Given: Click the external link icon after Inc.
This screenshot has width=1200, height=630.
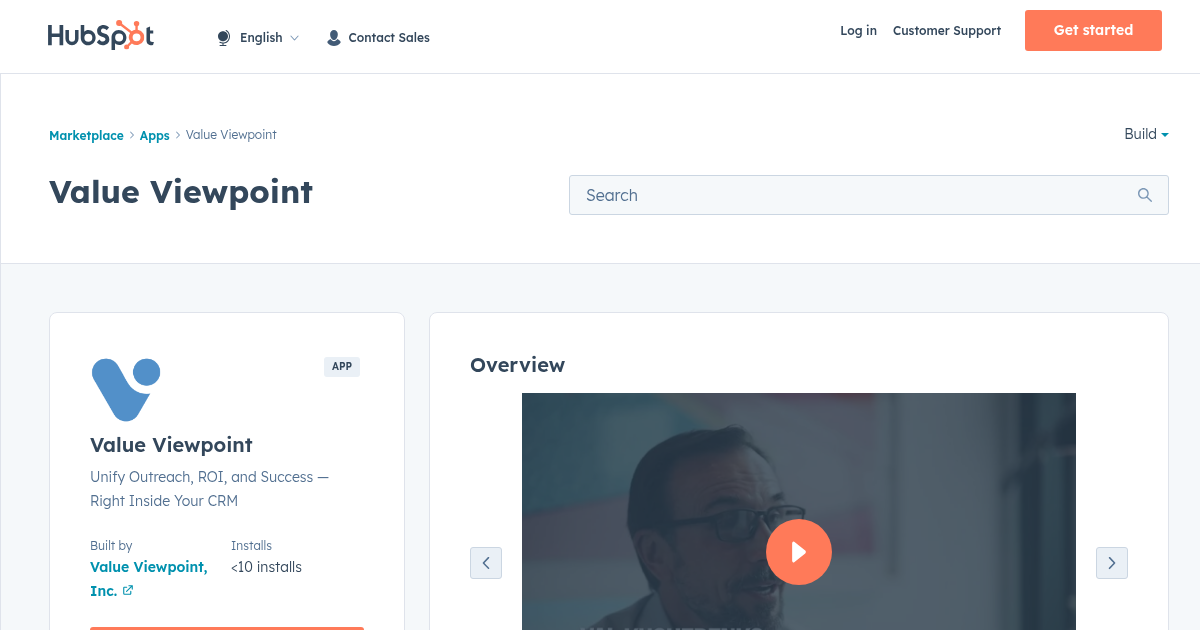Looking at the screenshot, I should [128, 591].
